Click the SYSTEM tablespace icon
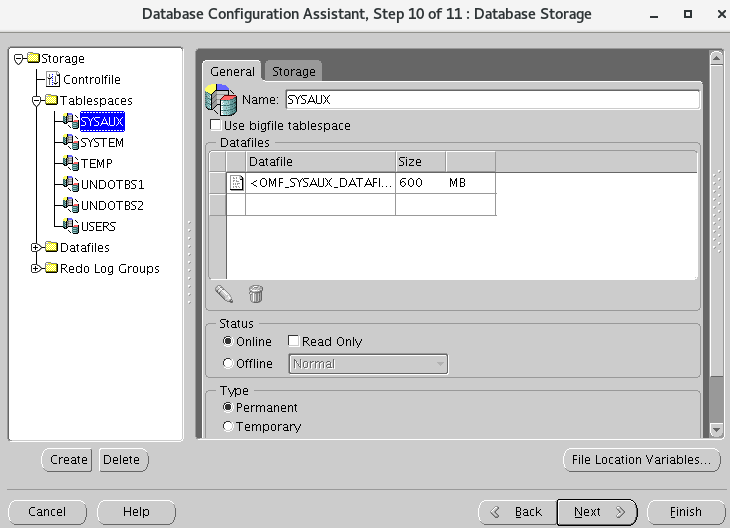730x528 pixels. 70,143
